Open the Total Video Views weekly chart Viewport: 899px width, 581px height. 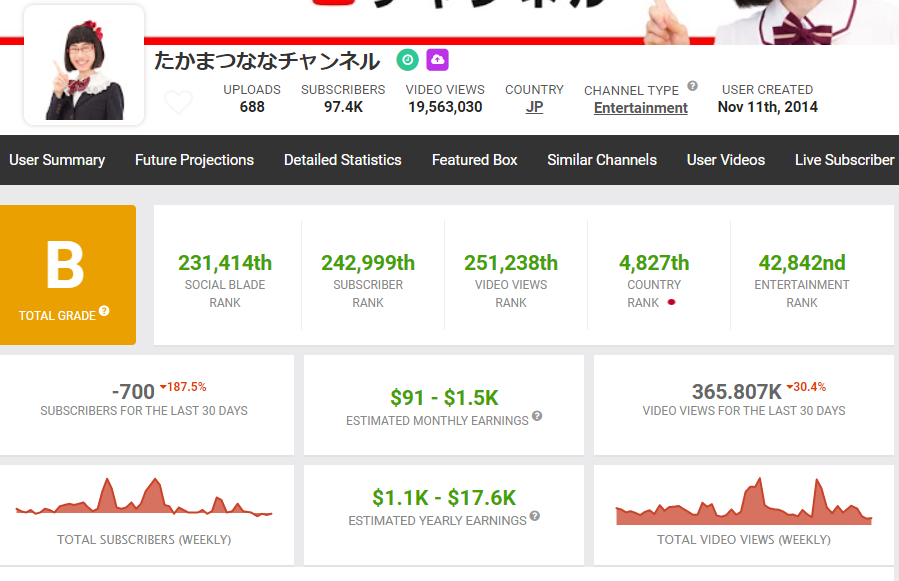[744, 501]
